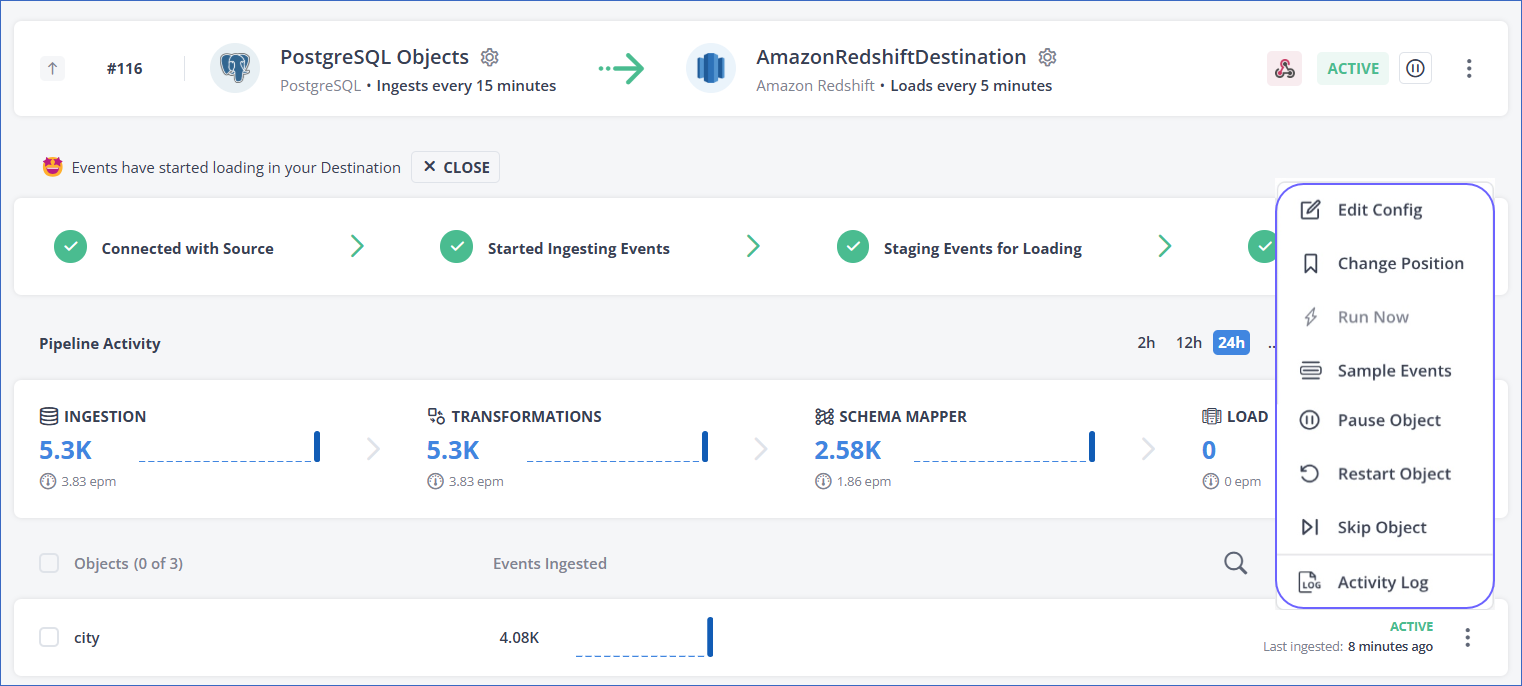Click chevron after Connected with Source
Viewport: 1522px width, 686px height.
coord(357,246)
